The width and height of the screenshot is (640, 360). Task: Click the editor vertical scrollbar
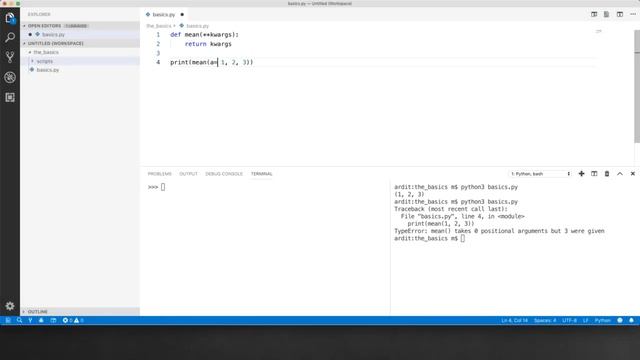[637, 86]
